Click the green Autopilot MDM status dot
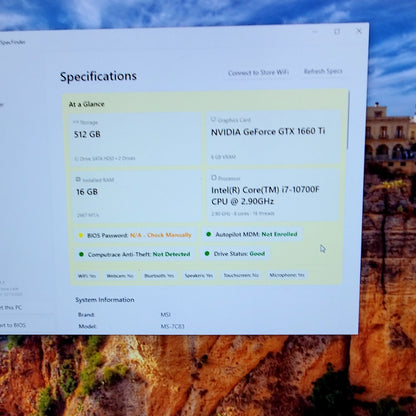The image size is (416, 416). 209,234
